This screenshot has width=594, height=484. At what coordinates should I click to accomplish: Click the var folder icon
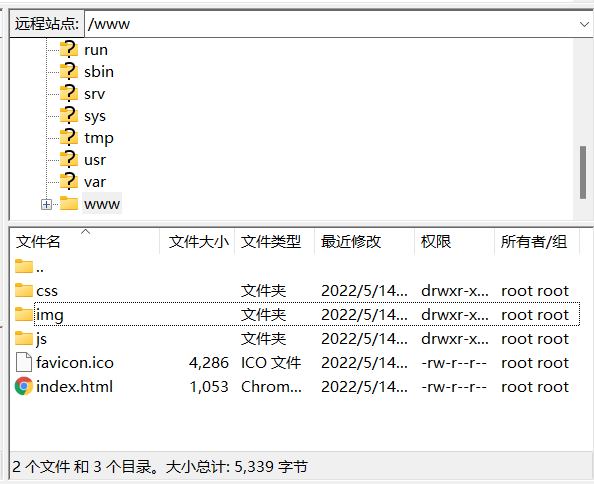(69, 181)
